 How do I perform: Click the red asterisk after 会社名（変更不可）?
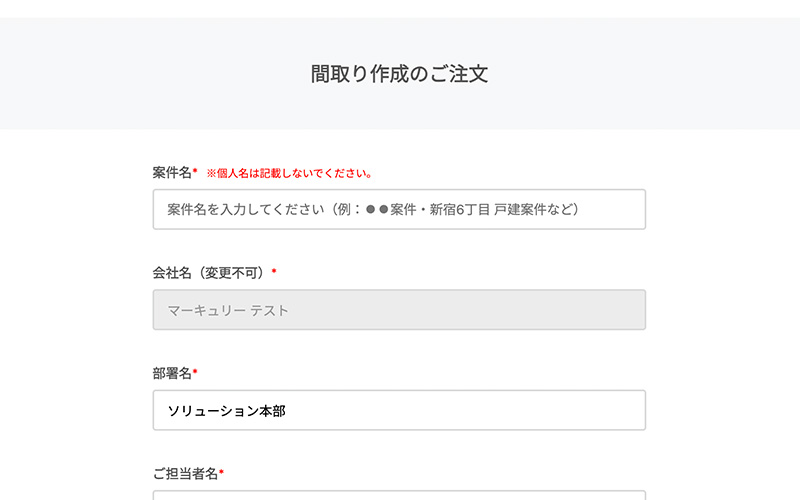point(274,273)
